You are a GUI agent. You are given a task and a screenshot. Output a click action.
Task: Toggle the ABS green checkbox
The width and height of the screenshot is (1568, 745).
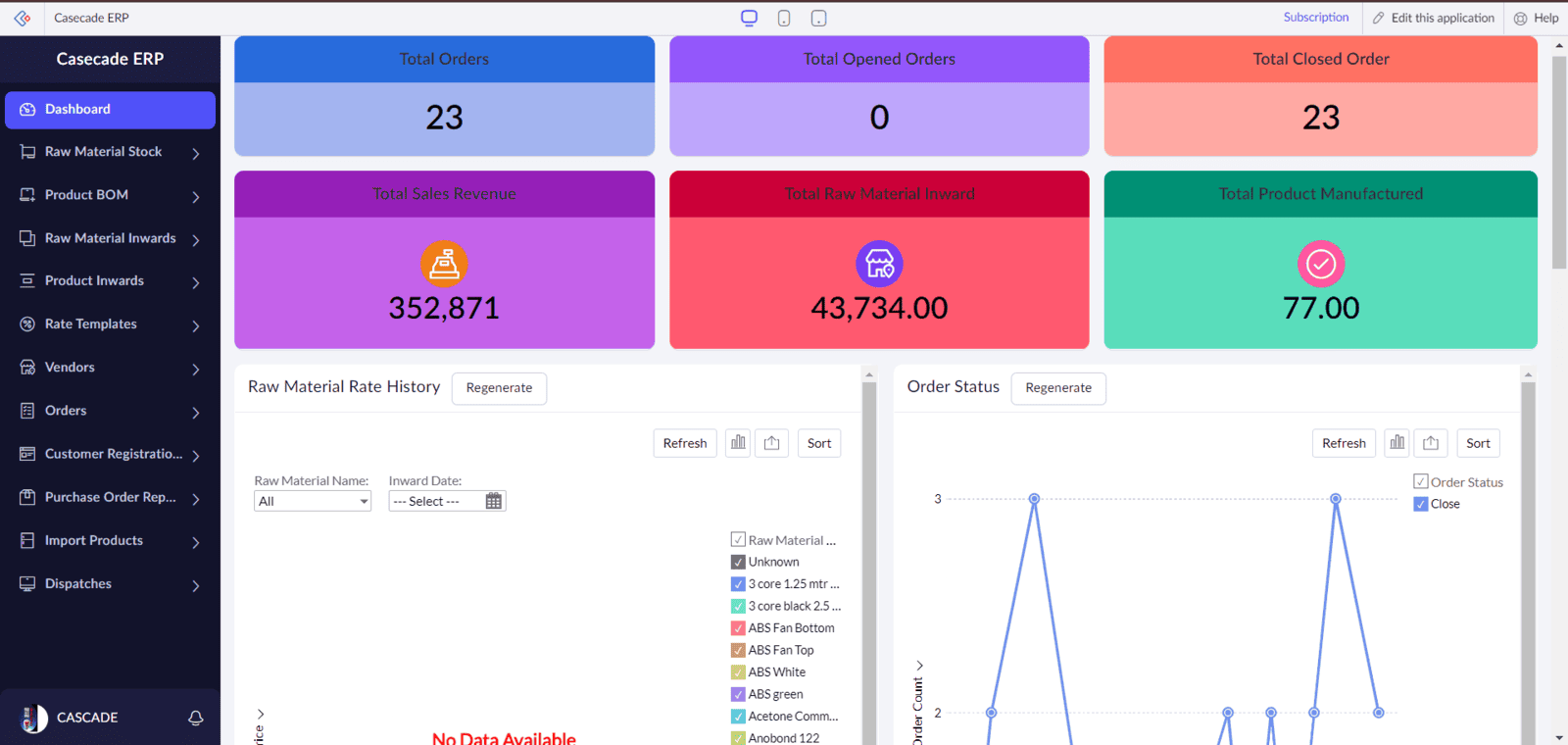738,694
